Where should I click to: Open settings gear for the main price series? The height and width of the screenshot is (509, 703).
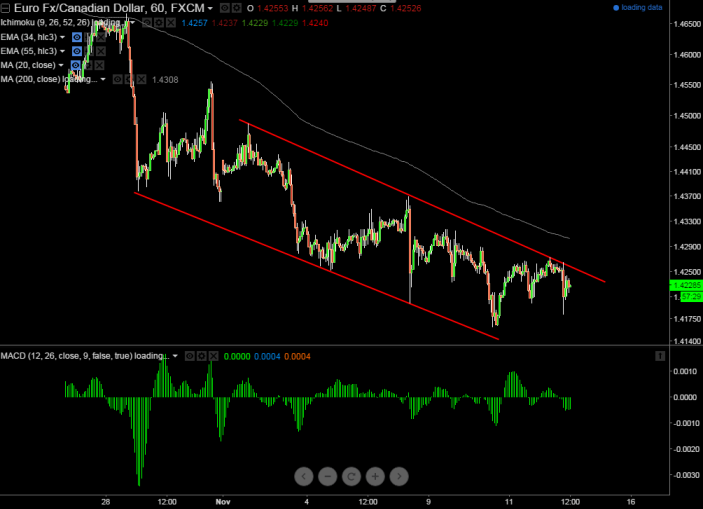[236, 8]
